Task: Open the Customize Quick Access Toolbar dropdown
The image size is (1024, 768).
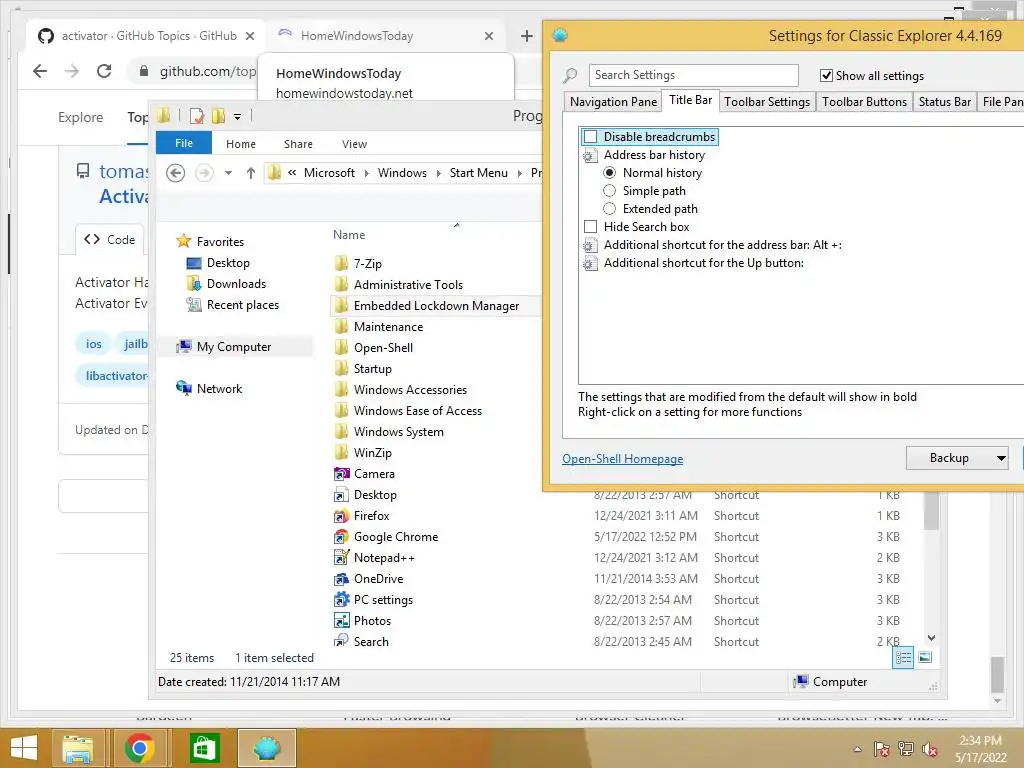Action: point(237,117)
